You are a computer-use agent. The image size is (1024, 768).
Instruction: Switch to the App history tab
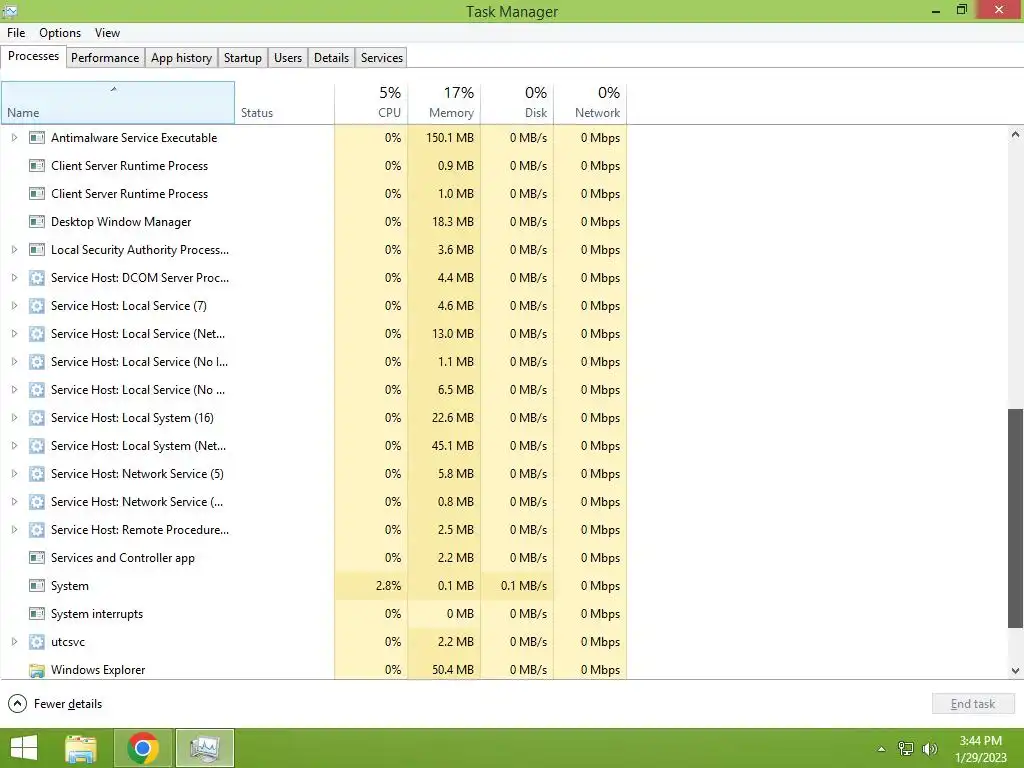(182, 58)
